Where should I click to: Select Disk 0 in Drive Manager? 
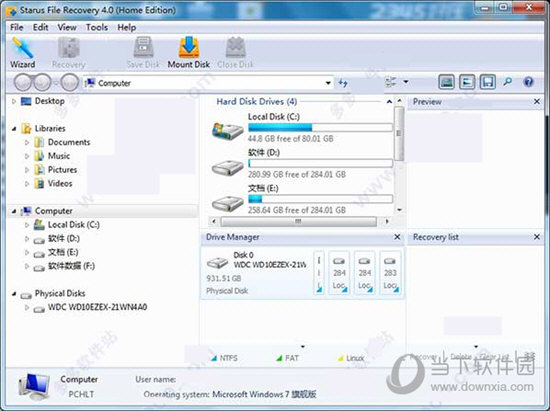point(256,273)
